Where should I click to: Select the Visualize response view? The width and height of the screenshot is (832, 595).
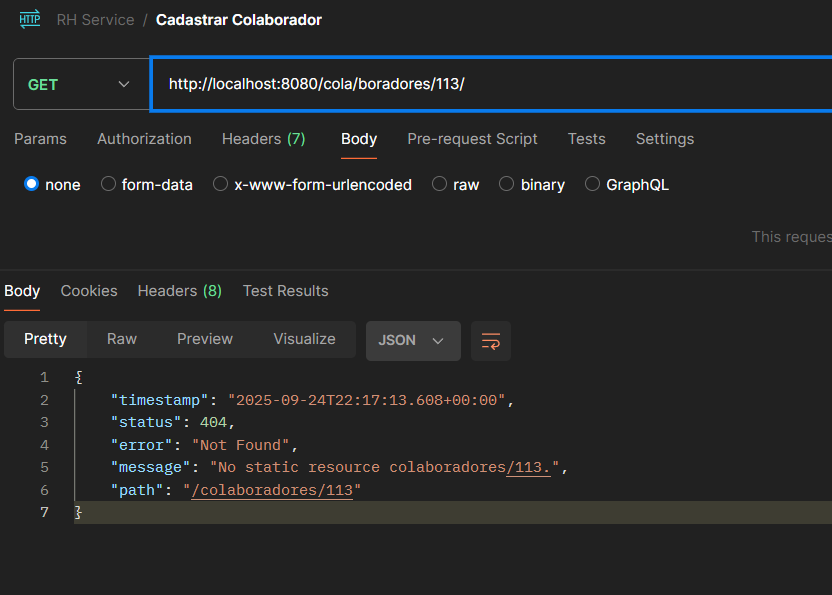click(x=305, y=339)
